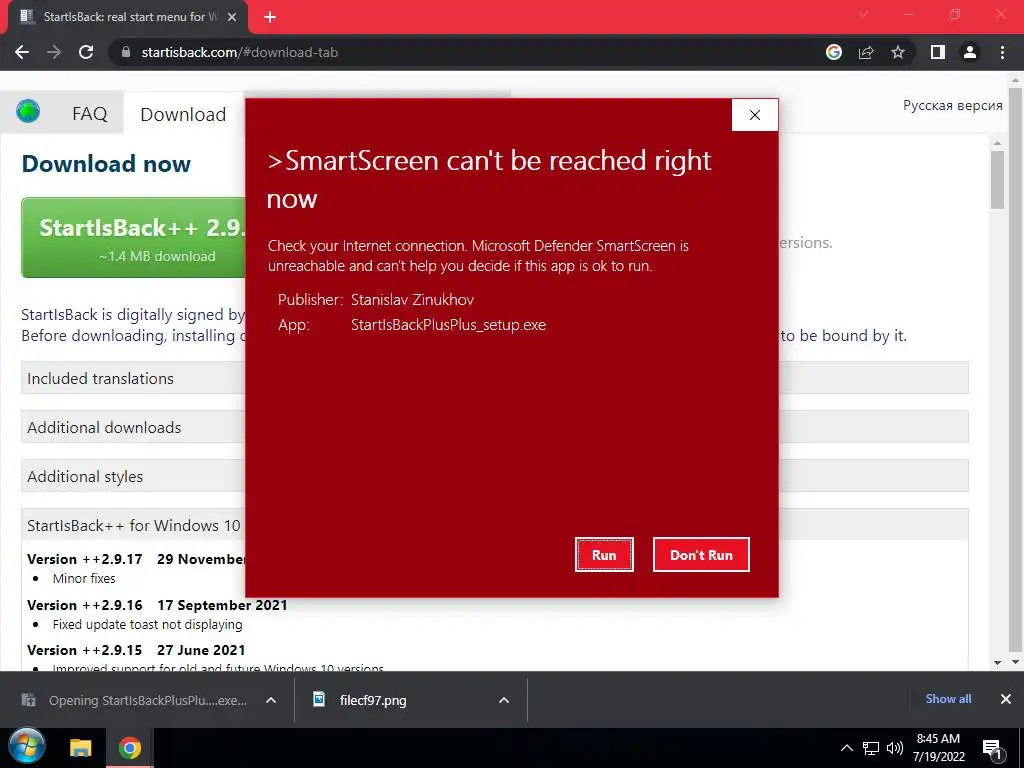Select the StartIsBack browser tab
This screenshot has width=1024, height=768.
(x=127, y=17)
